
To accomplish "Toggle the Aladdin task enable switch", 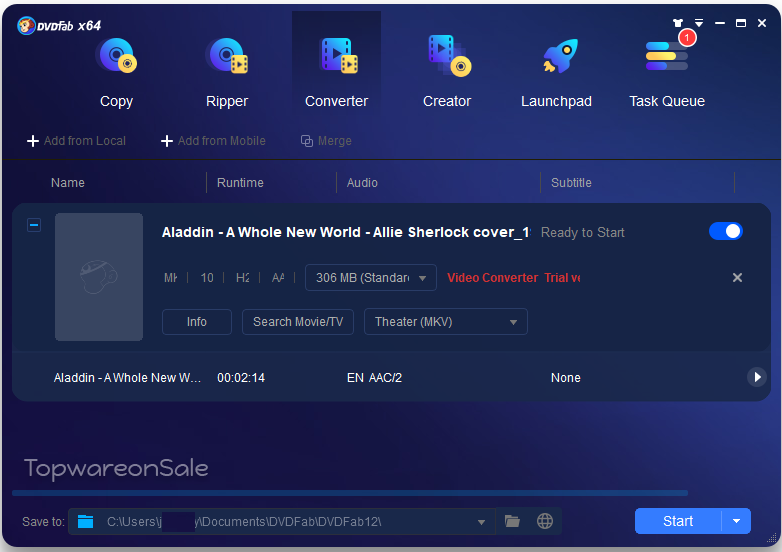I will [x=726, y=231].
